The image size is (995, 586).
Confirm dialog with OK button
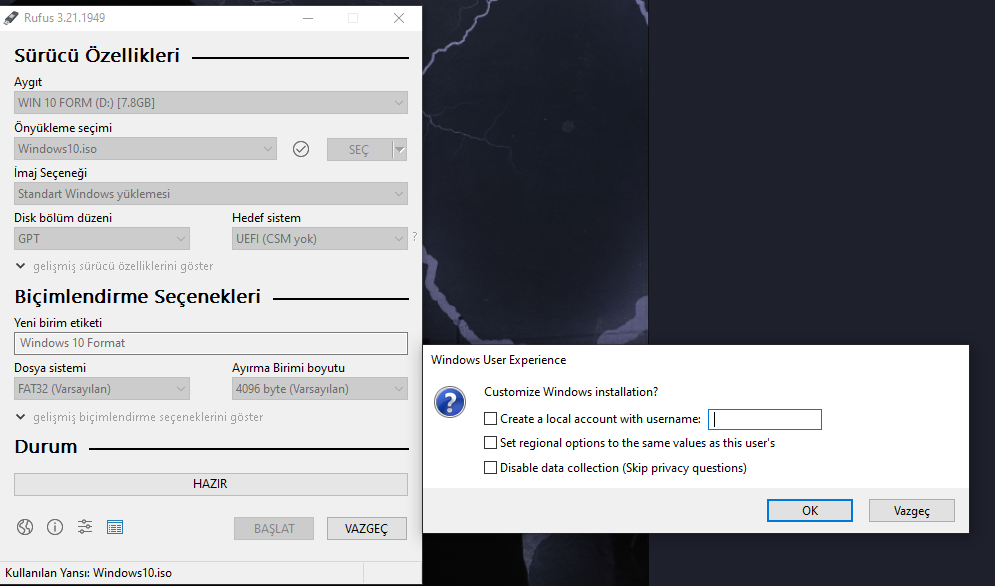810,510
